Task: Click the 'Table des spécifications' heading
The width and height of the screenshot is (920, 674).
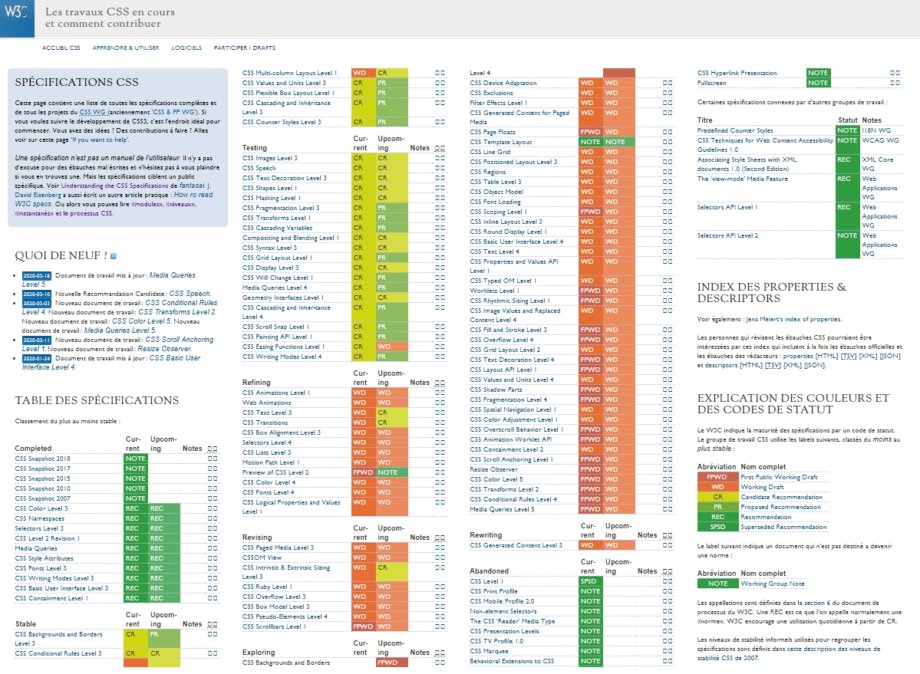Action: 97,401
